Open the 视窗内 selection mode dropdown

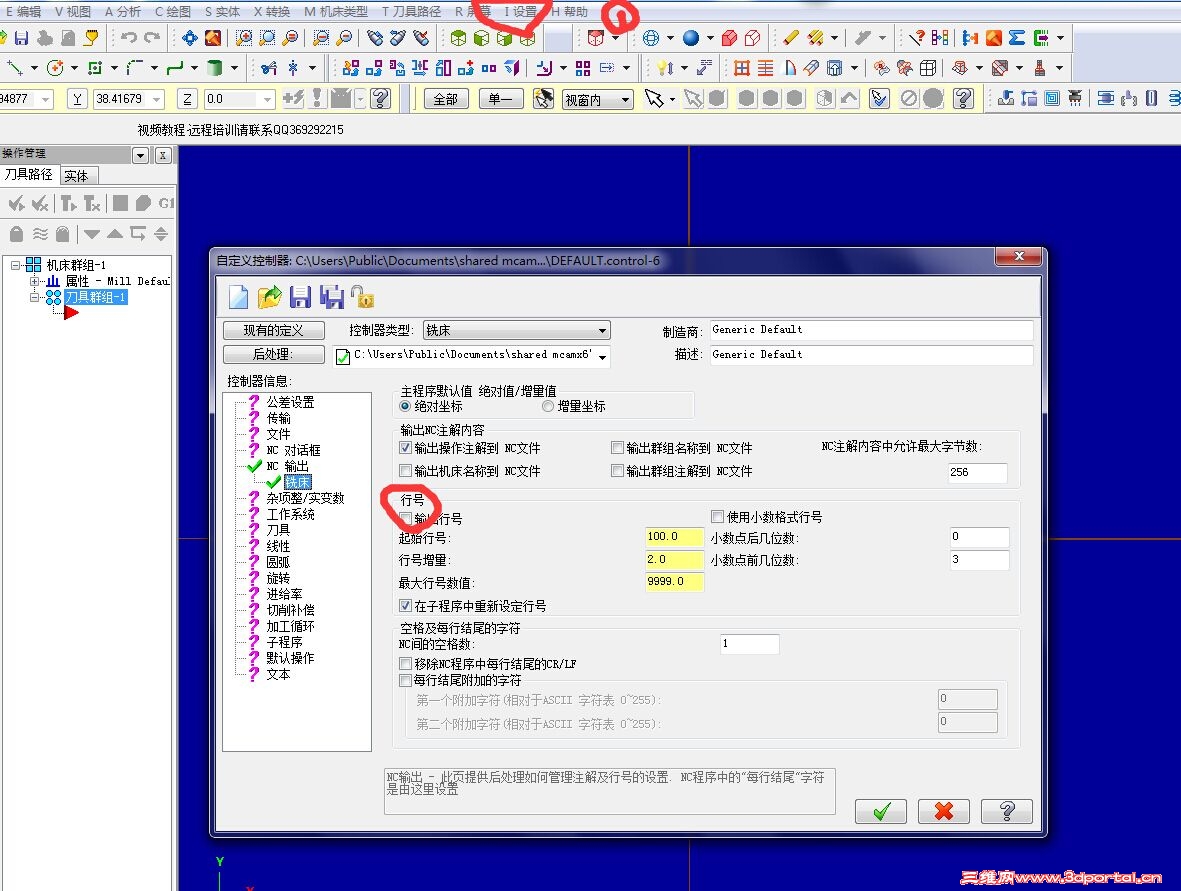598,99
